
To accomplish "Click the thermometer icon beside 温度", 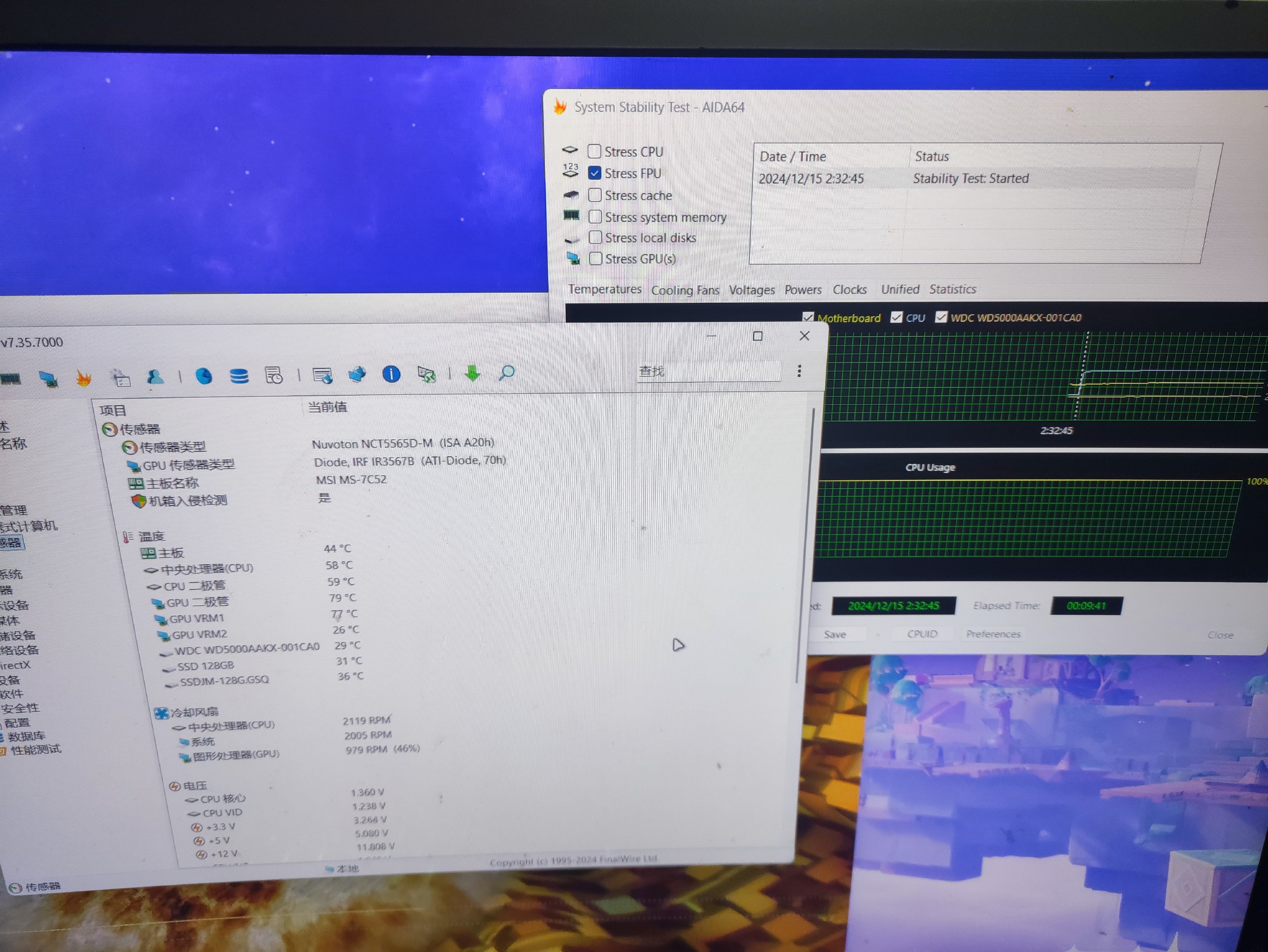I will coord(128,536).
